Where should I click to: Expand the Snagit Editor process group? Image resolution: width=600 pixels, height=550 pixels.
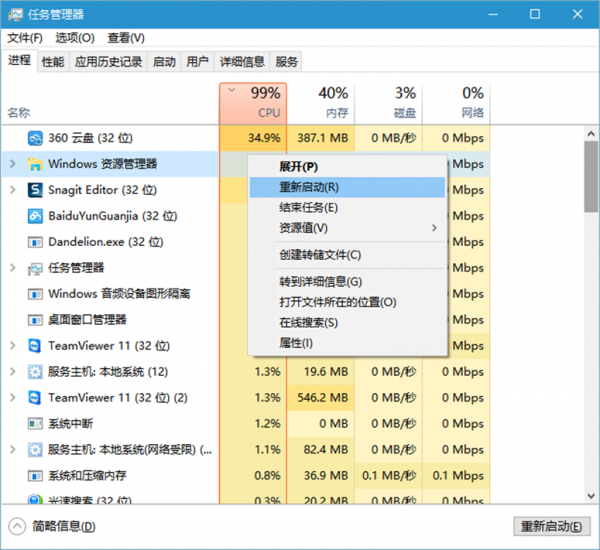pos(13,190)
